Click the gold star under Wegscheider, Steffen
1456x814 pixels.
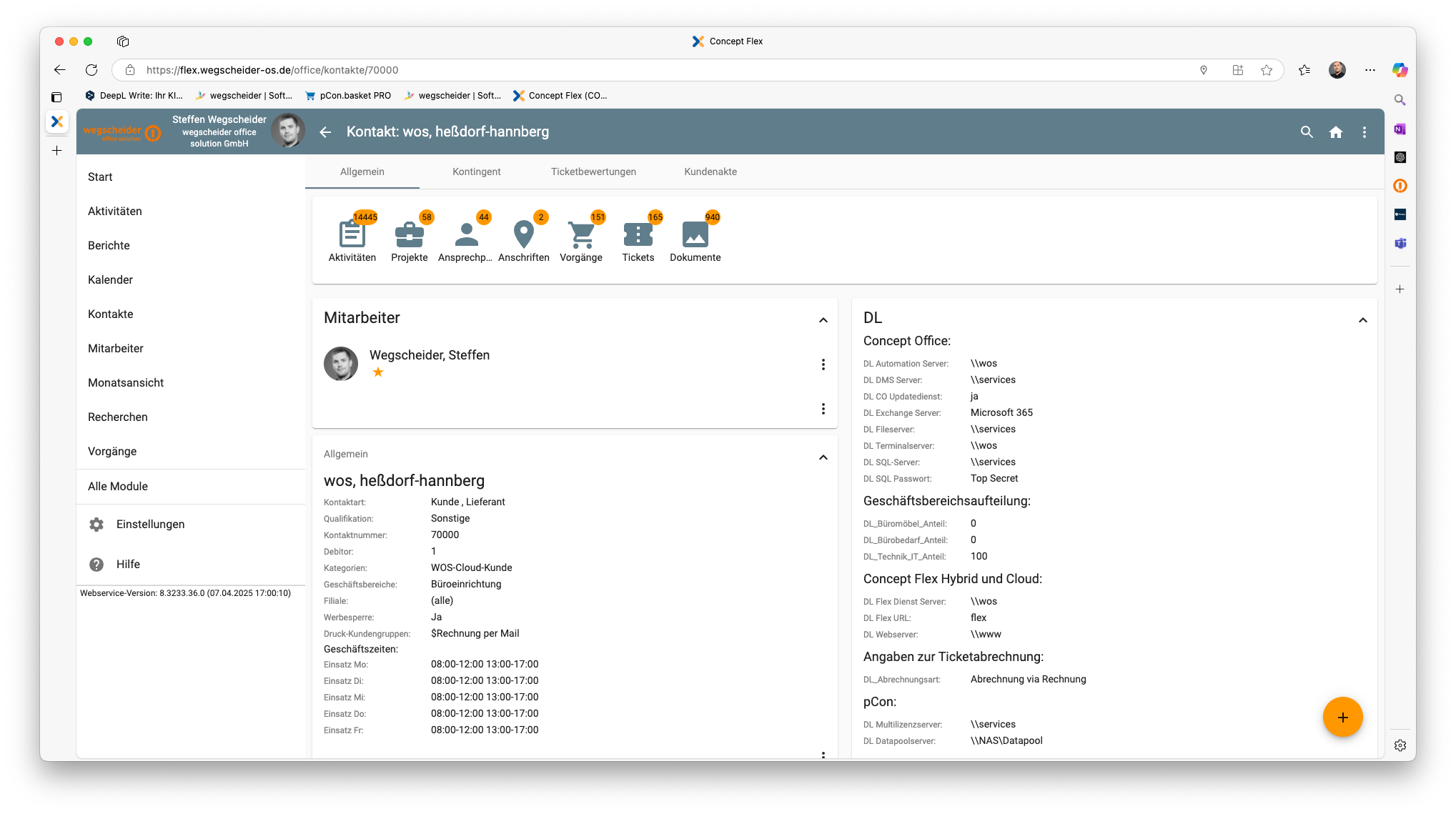tap(378, 372)
